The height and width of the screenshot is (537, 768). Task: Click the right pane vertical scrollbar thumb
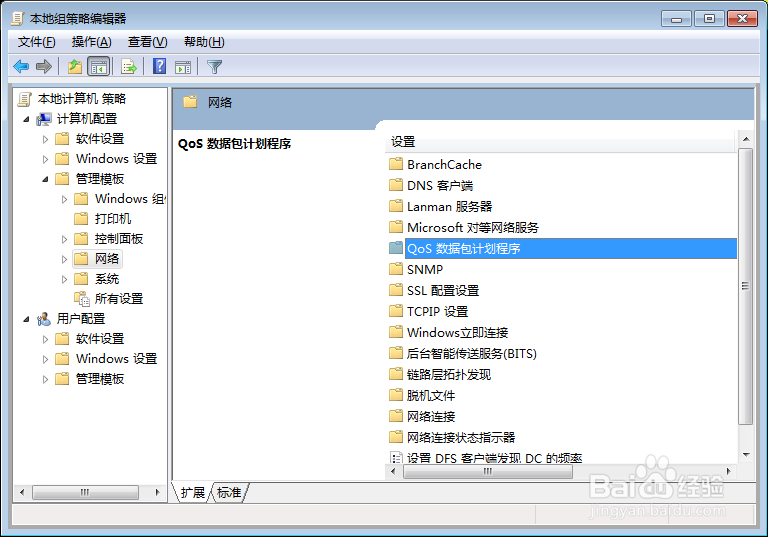745,286
